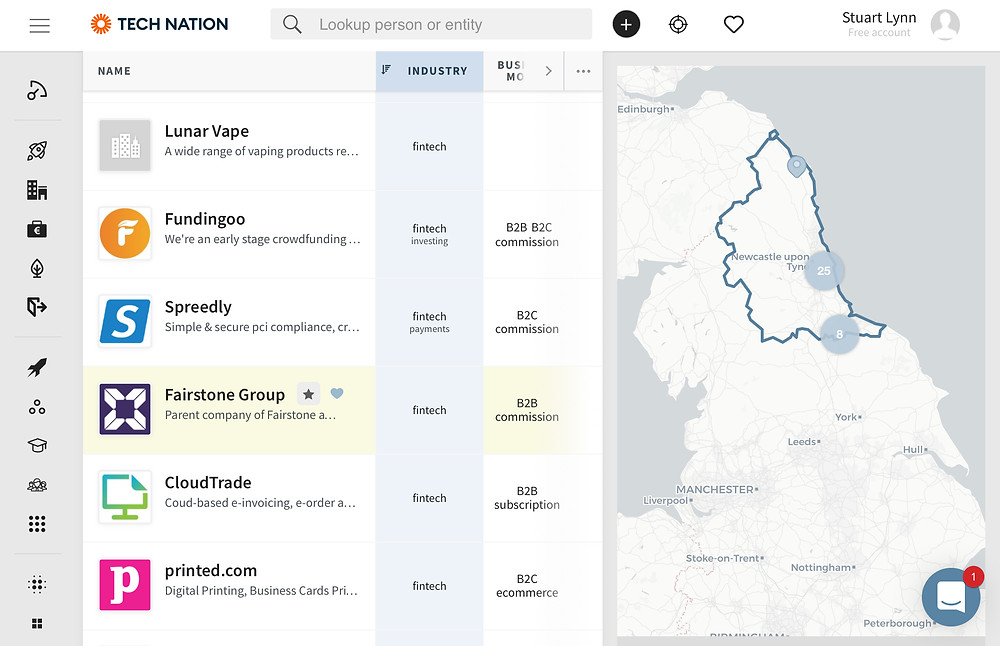Click the CloudTrade monitor logo
This screenshot has height=646, width=1000.
125,497
